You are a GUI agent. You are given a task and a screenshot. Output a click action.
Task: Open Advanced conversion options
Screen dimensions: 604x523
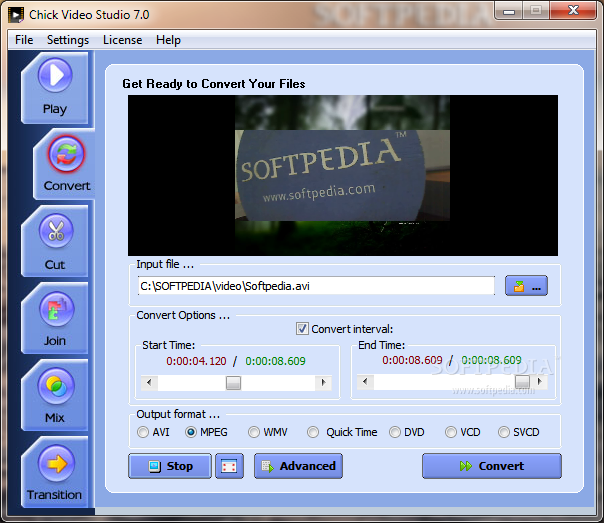pos(298,466)
